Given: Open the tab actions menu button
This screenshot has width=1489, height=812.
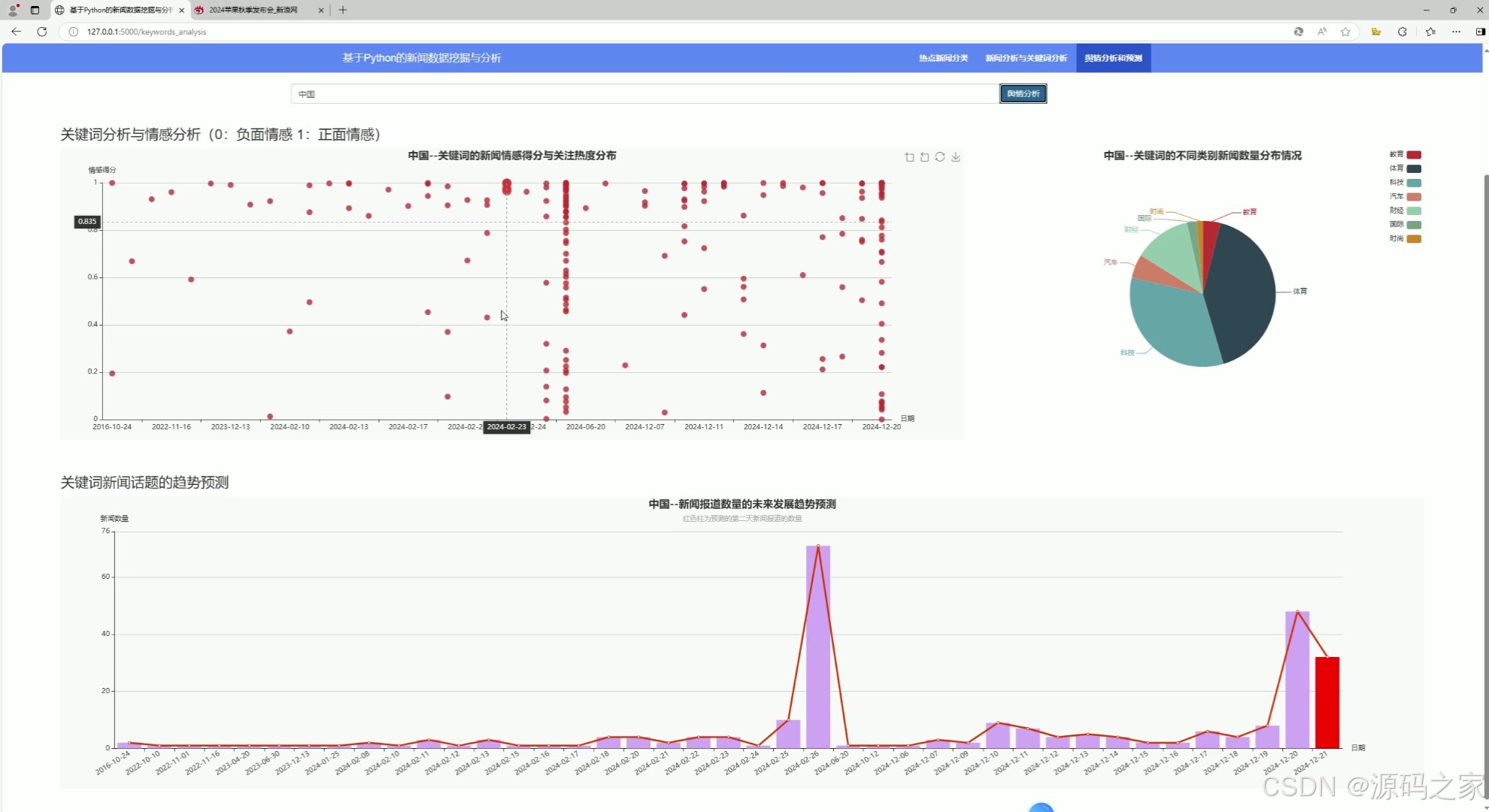Looking at the screenshot, I should click(x=35, y=10).
